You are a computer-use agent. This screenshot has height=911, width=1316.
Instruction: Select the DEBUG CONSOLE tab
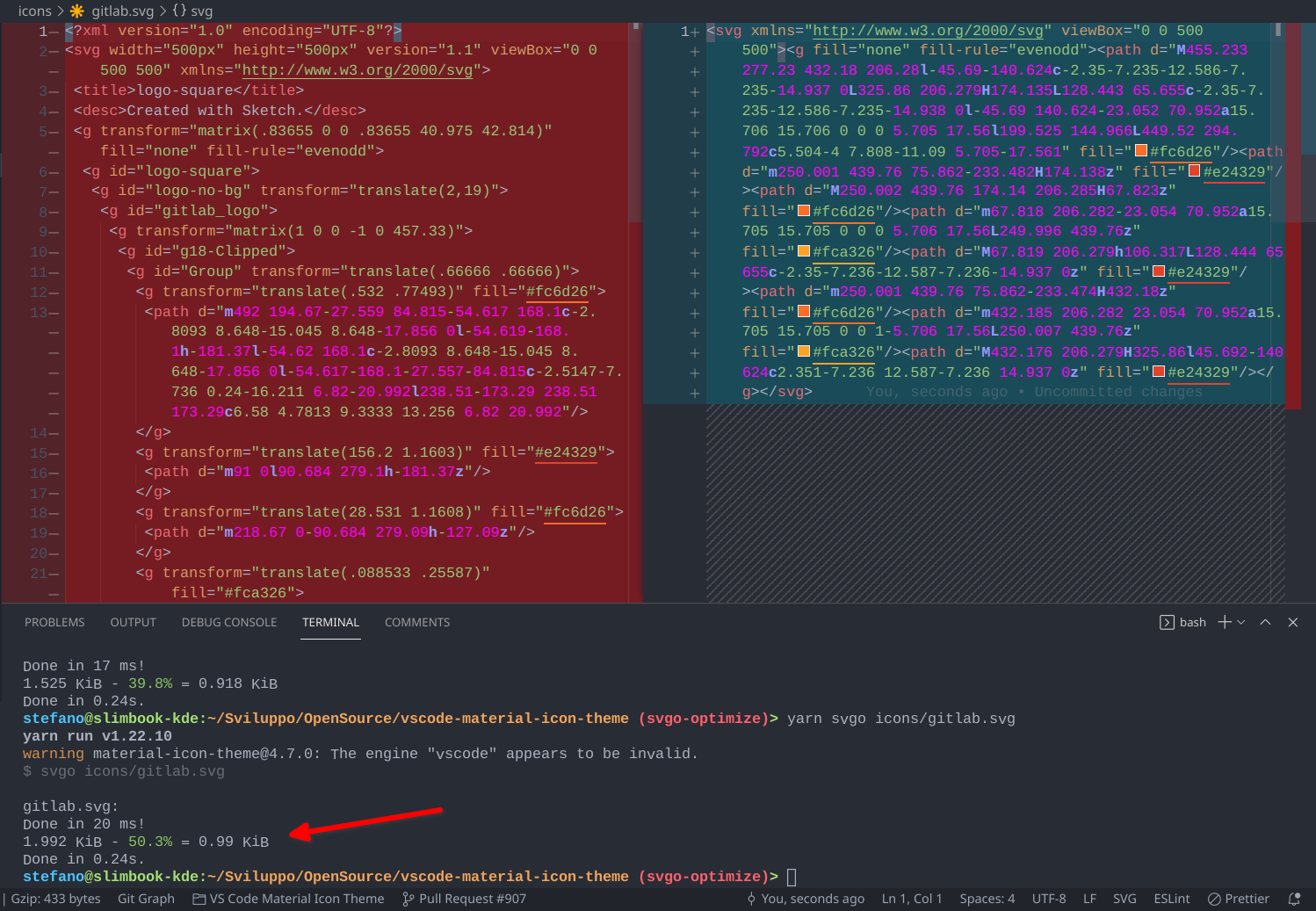(228, 622)
